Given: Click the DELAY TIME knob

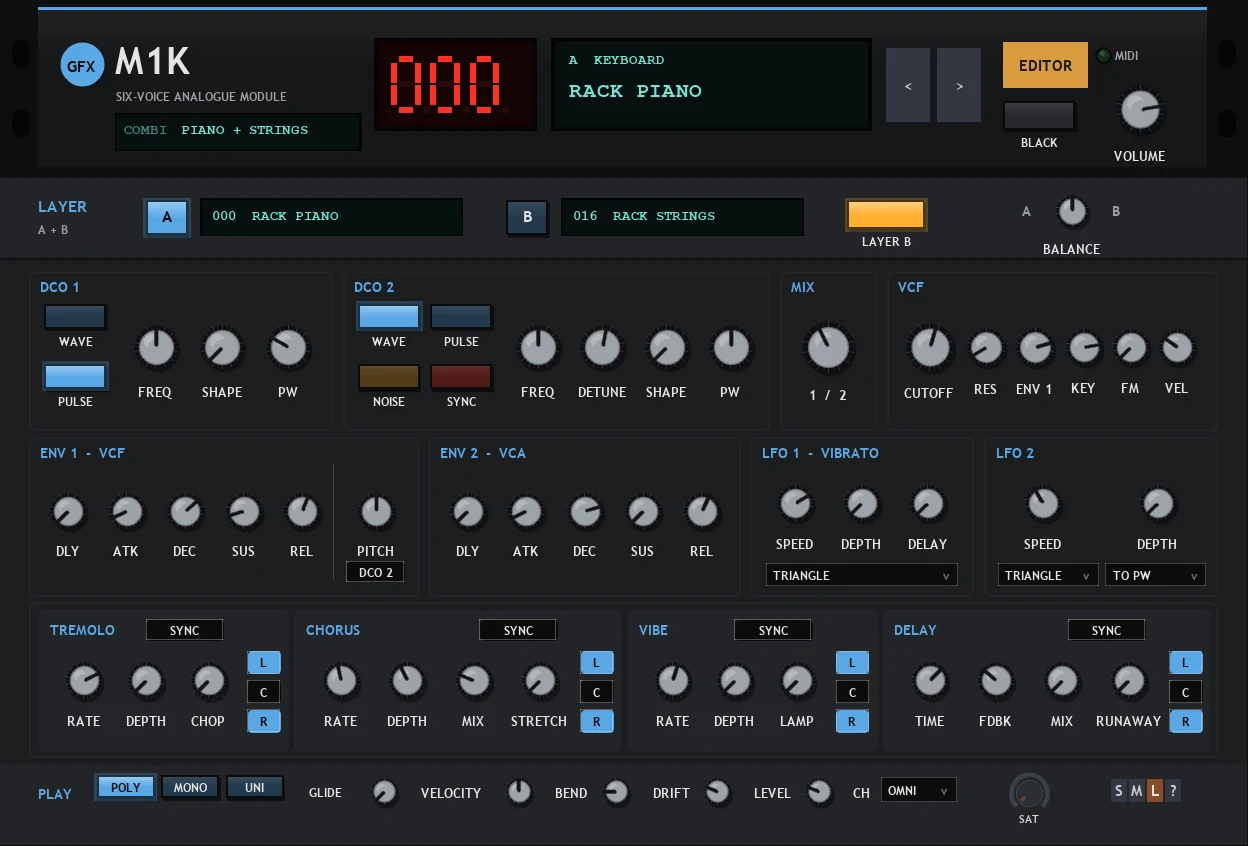Looking at the screenshot, I should coord(930,682).
